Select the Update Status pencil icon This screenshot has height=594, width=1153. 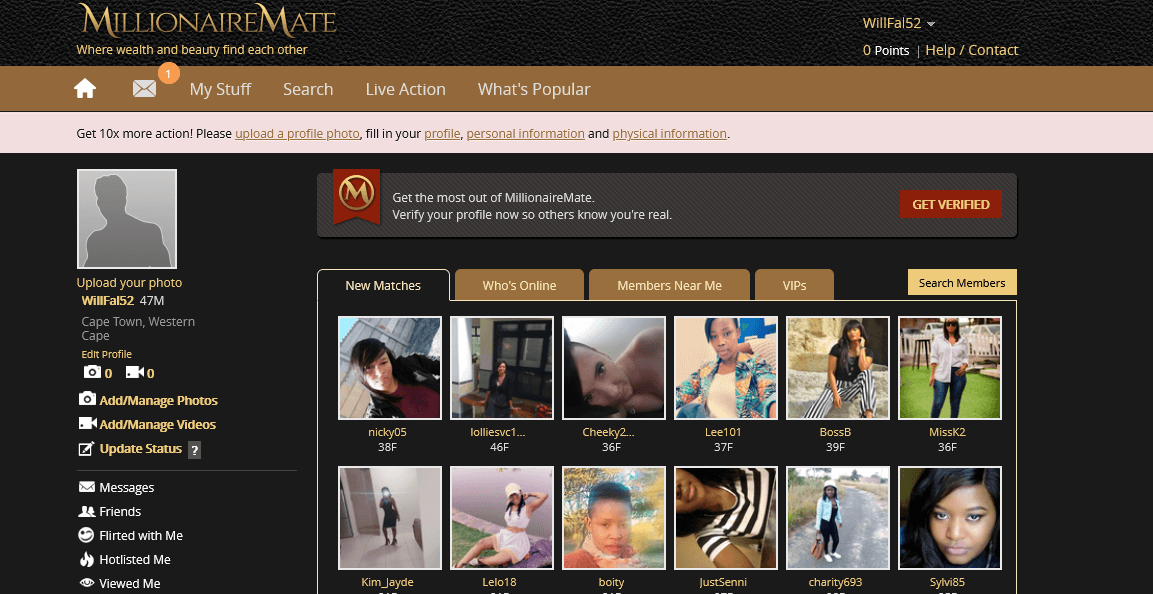coord(87,448)
